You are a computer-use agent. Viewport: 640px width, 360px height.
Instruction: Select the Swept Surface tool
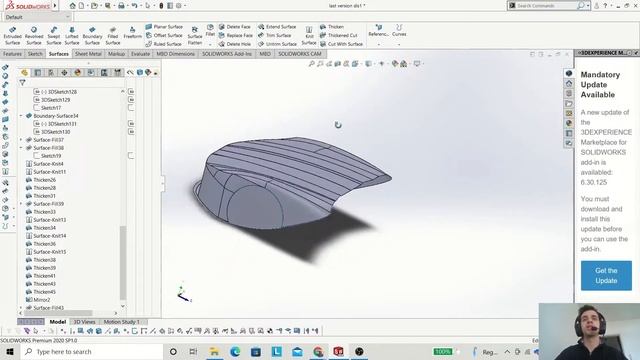53,36
